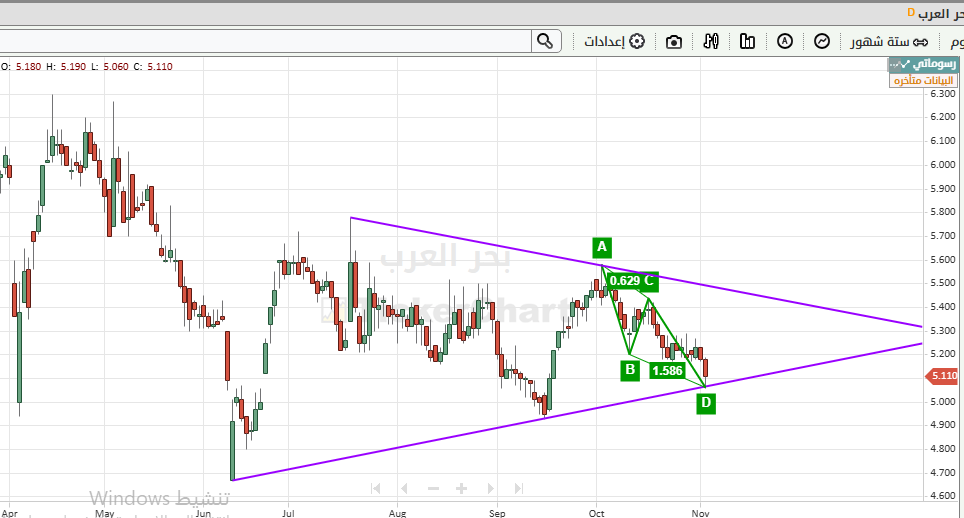The height and width of the screenshot is (518, 964).
Task: Jump to chart start with first-bar arrow
Action: [377, 488]
